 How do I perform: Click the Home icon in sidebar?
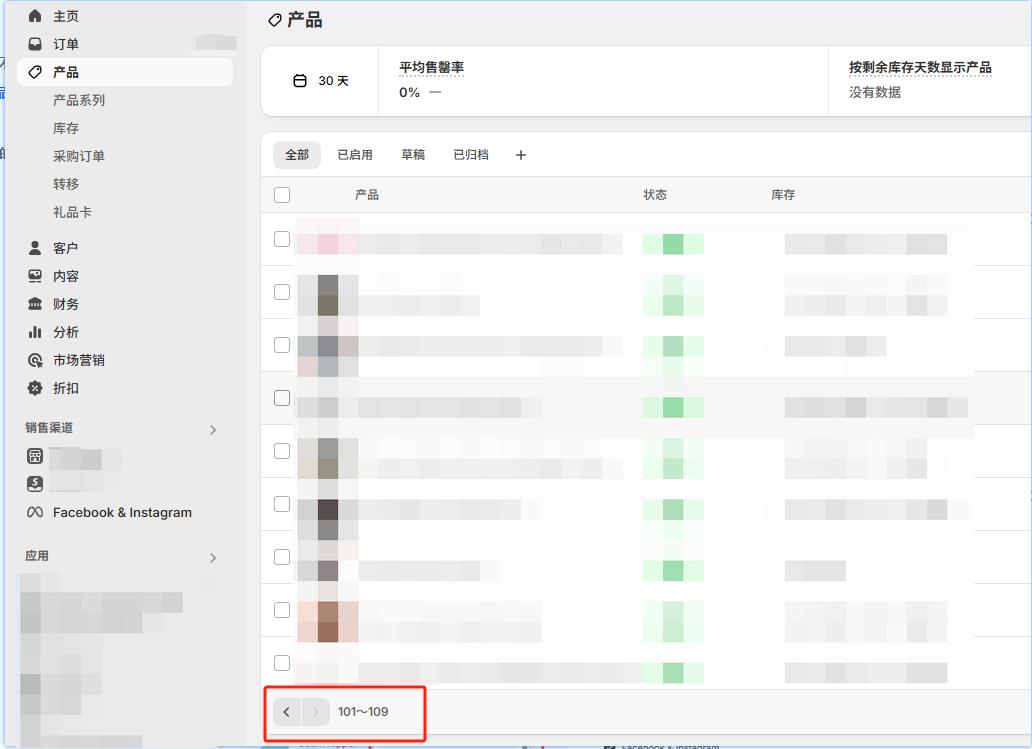(35, 16)
